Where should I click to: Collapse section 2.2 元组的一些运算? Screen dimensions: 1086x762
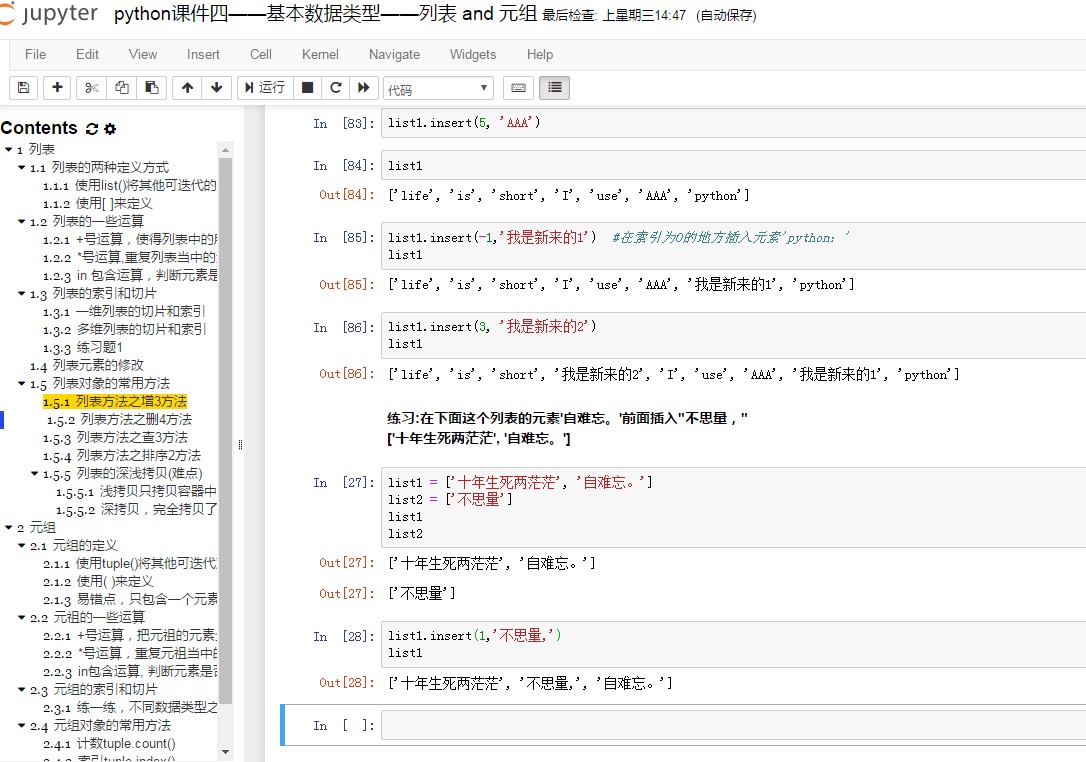click(21, 618)
